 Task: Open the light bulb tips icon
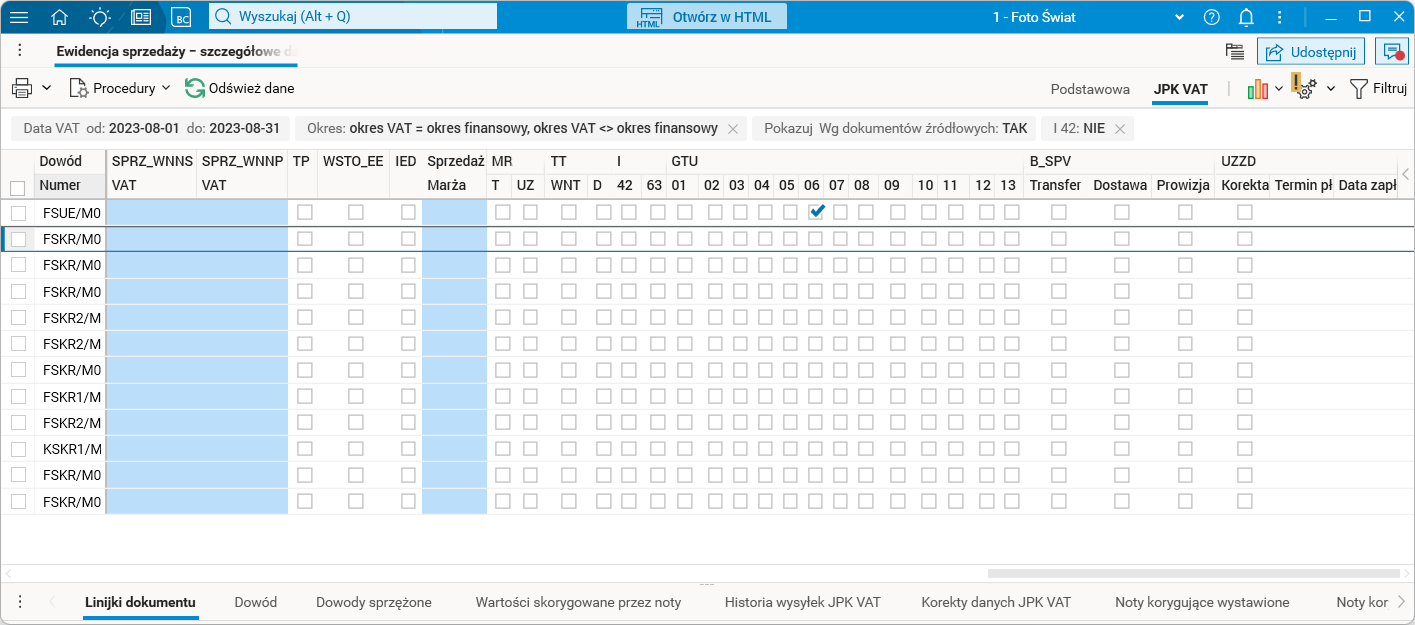[x=100, y=17]
